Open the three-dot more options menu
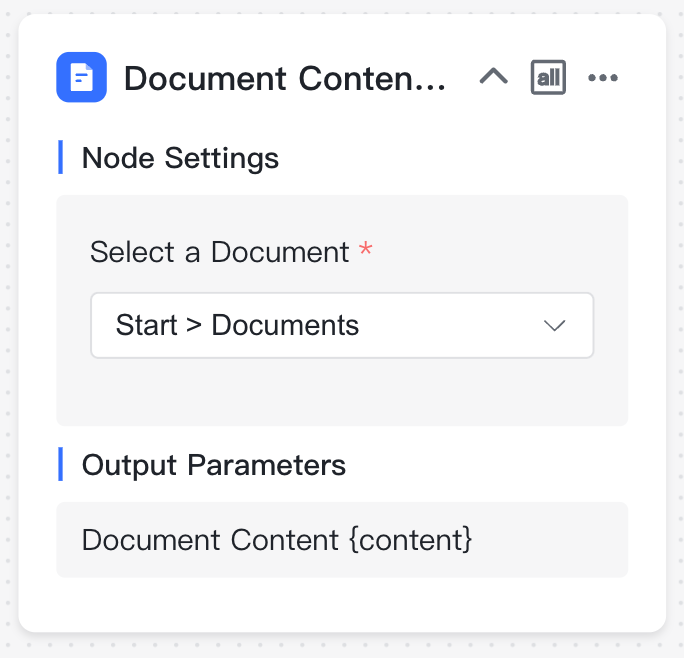 click(x=603, y=78)
